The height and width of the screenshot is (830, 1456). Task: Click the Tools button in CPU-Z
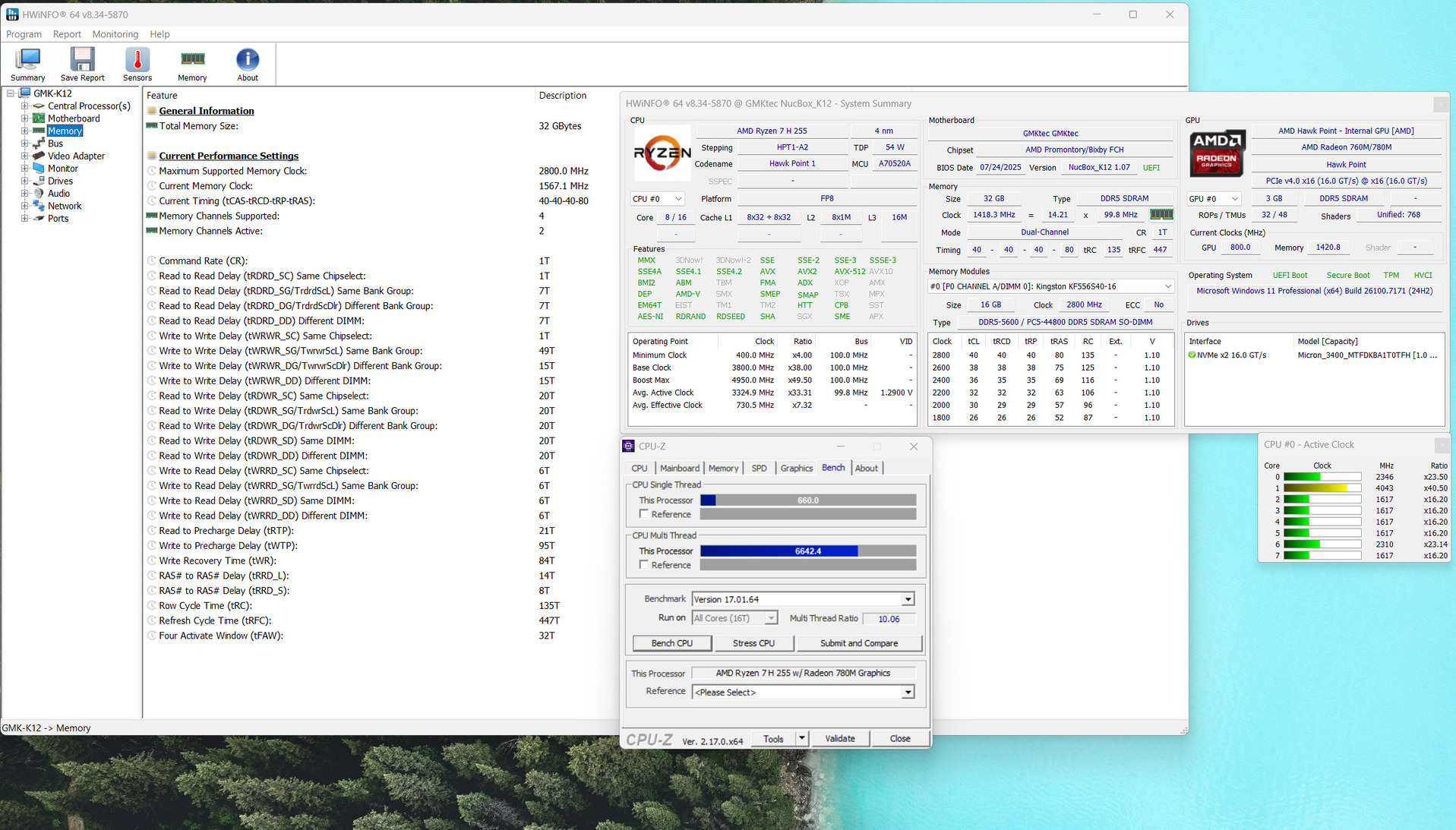click(773, 739)
